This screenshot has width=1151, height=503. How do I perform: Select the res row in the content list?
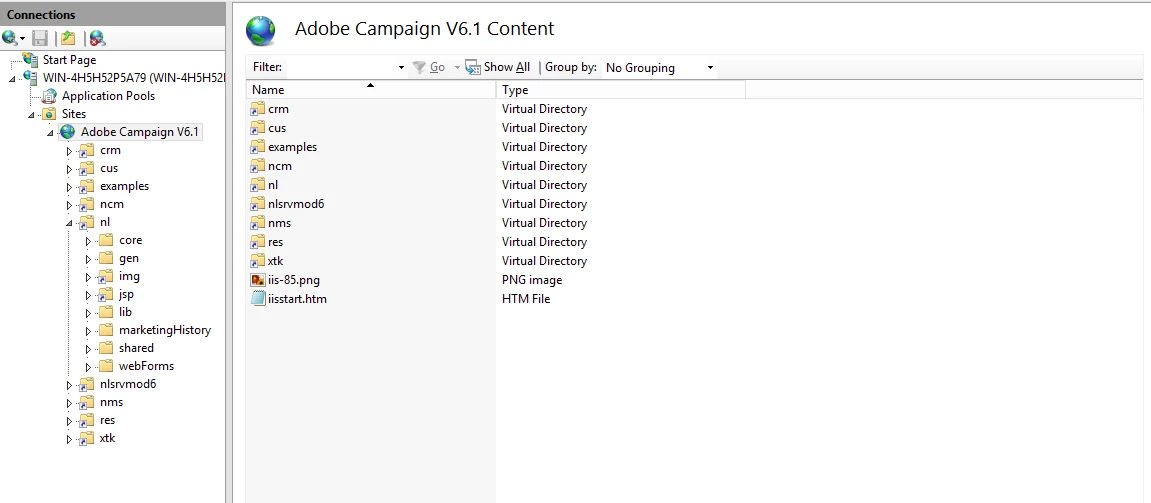click(495, 242)
